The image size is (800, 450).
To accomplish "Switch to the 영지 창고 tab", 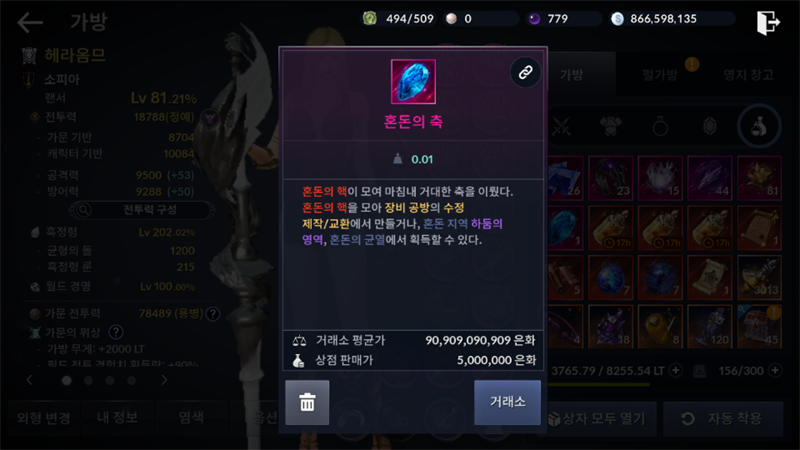I will (x=748, y=75).
